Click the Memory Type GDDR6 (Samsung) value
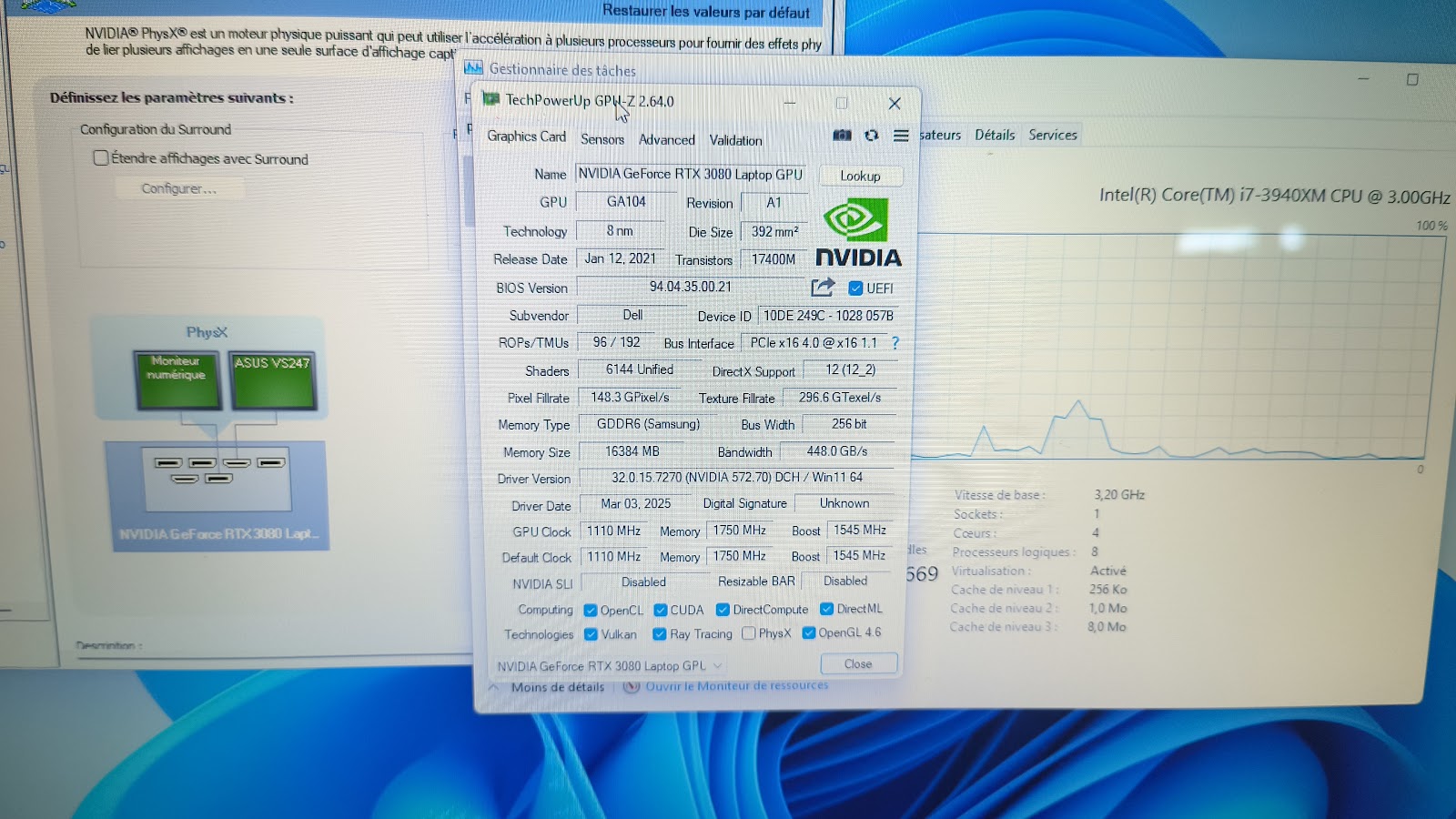This screenshot has width=1456, height=819. point(648,424)
